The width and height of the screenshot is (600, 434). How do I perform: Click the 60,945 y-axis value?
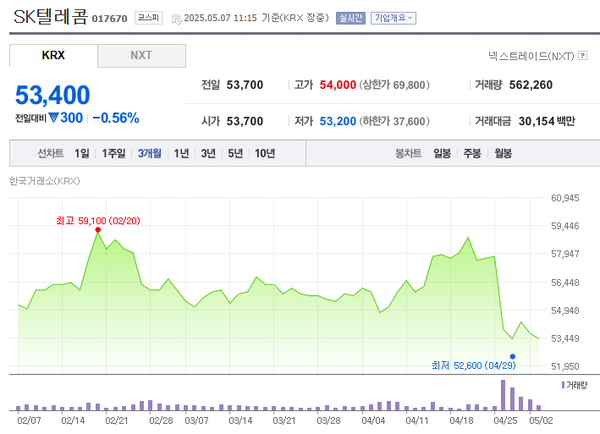[565, 198]
